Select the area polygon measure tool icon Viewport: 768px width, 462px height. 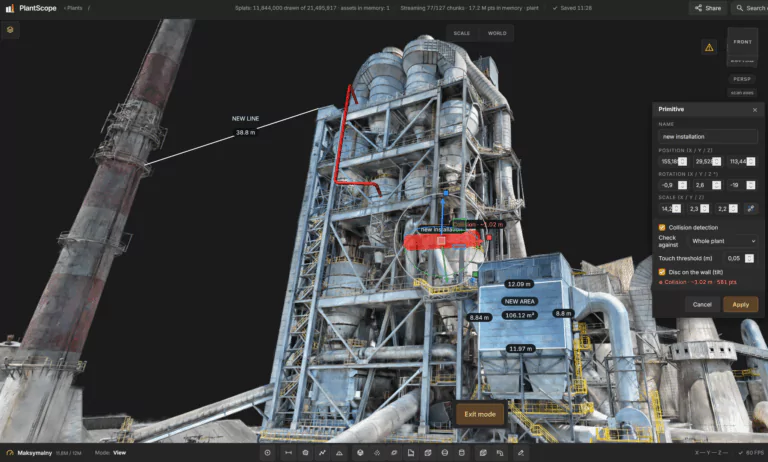(305, 453)
